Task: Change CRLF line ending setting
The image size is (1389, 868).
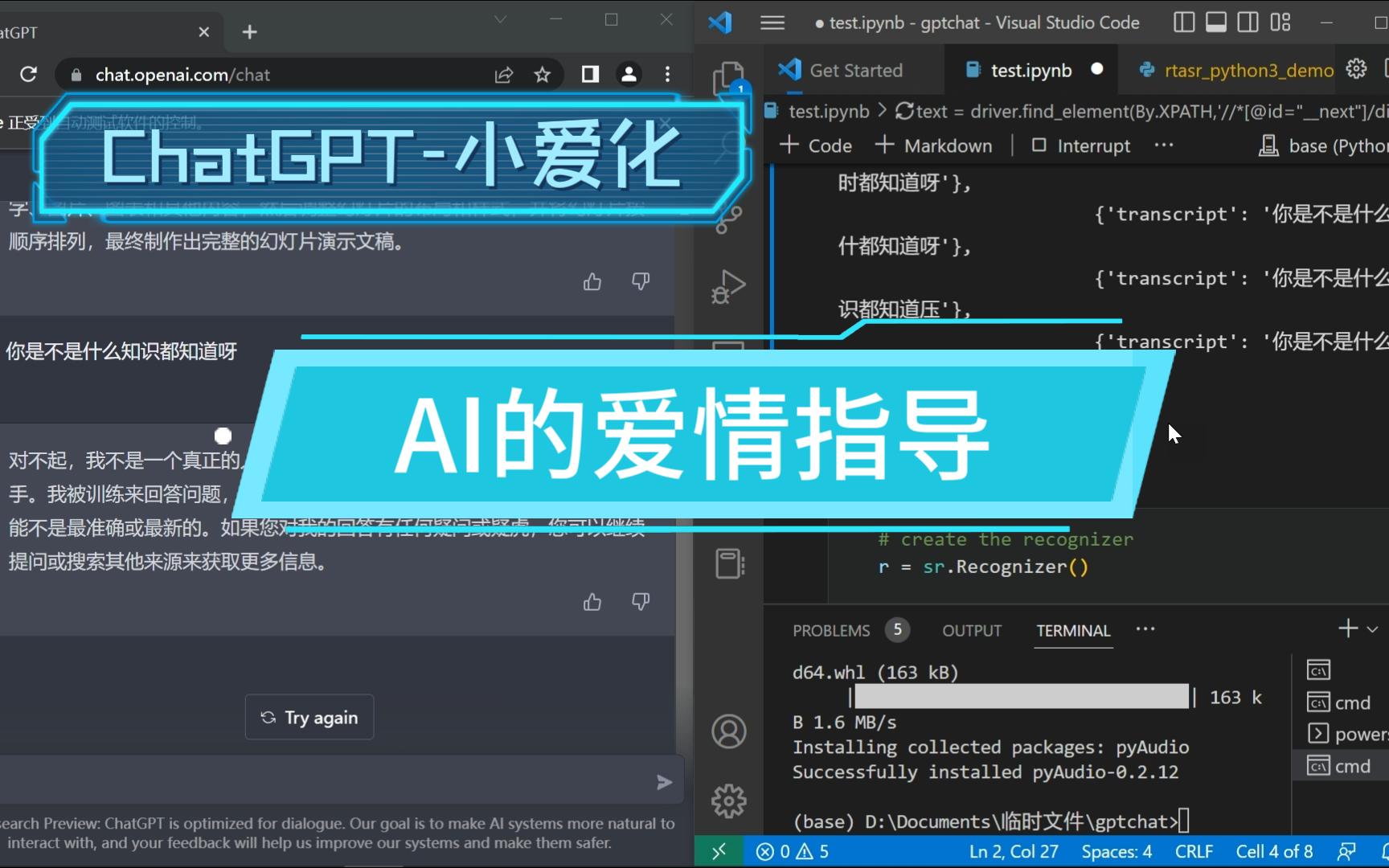Action: [1194, 851]
